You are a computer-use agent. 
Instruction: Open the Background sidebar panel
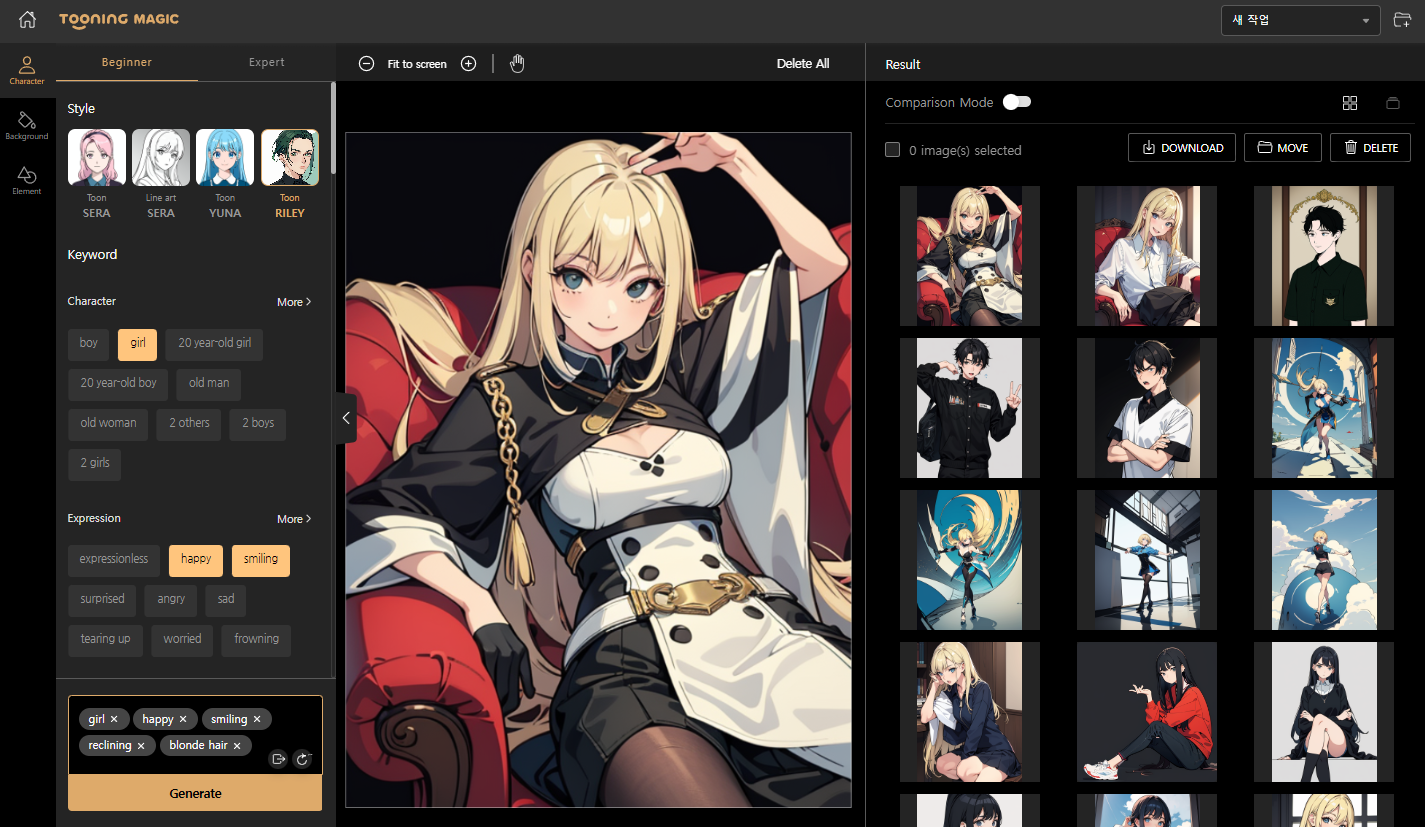tap(27, 125)
